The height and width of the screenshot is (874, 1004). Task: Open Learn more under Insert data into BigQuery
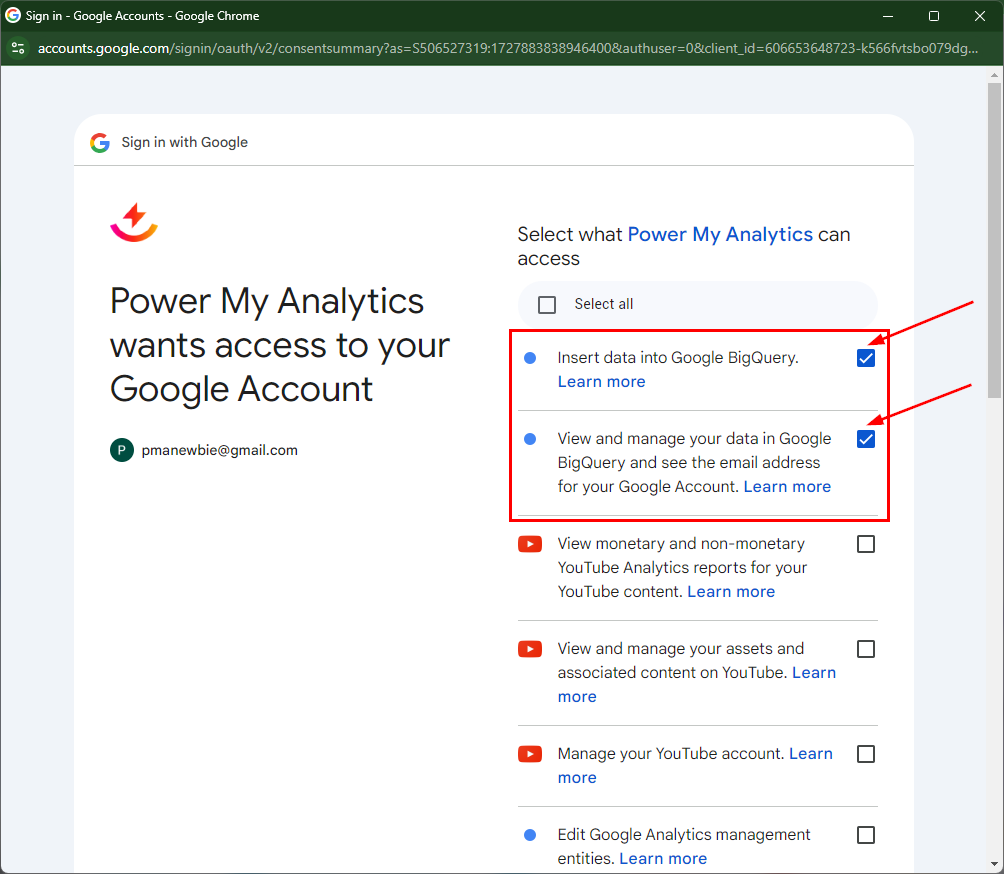coord(601,382)
